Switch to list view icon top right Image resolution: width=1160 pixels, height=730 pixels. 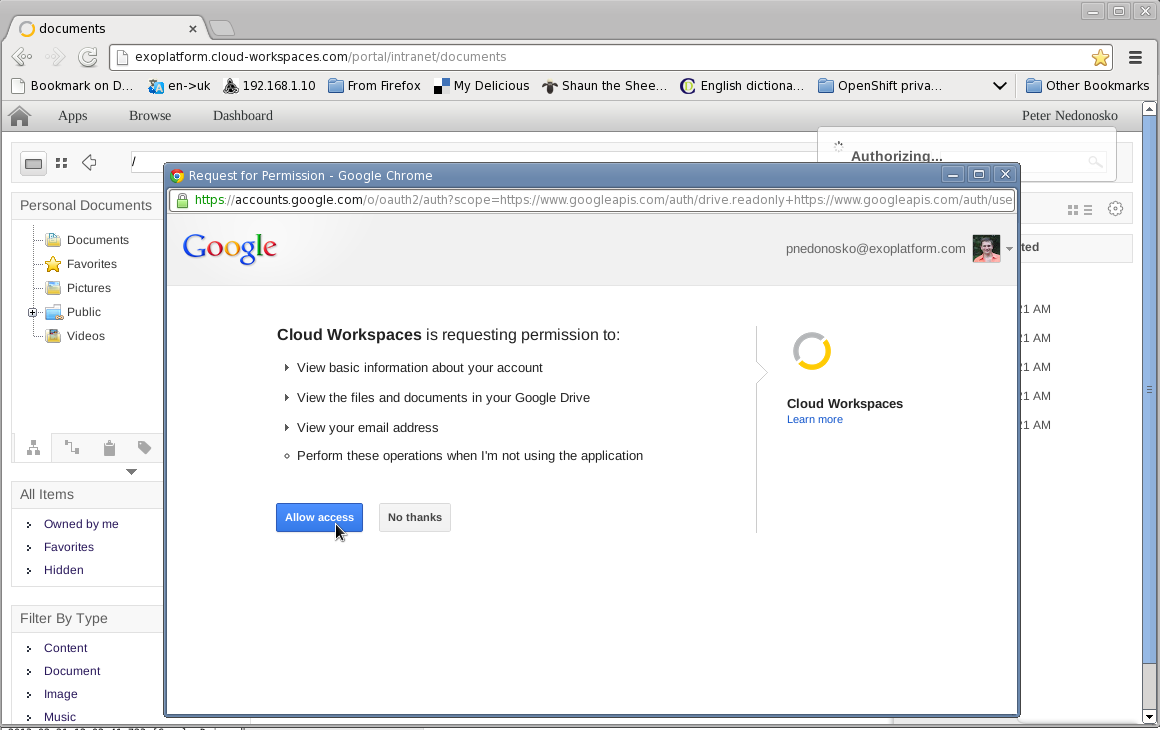pos(1088,210)
